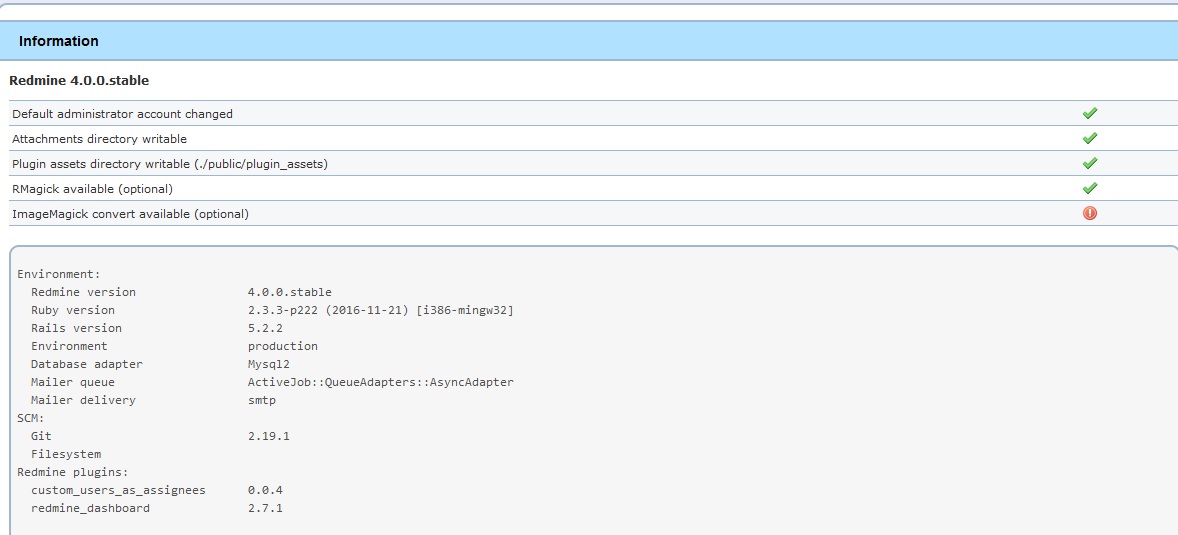Click the Plugin assets directory writable text
Screen dimensions: 1178x535
click(170, 164)
